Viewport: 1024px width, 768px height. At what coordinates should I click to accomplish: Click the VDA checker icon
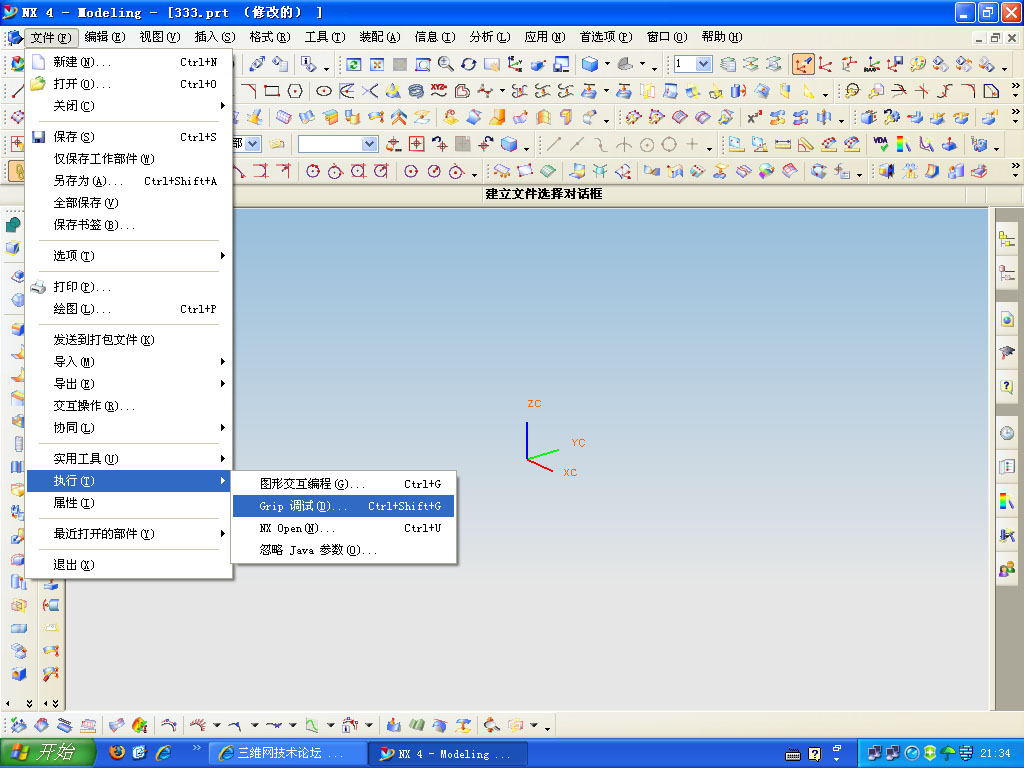coord(880,144)
